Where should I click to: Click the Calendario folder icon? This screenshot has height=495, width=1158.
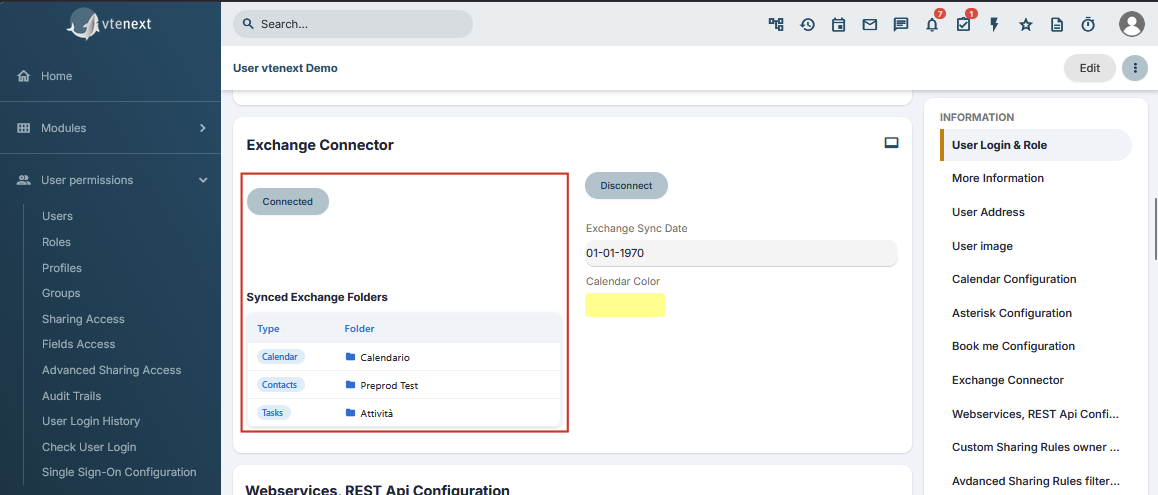pyautogui.click(x=350, y=357)
